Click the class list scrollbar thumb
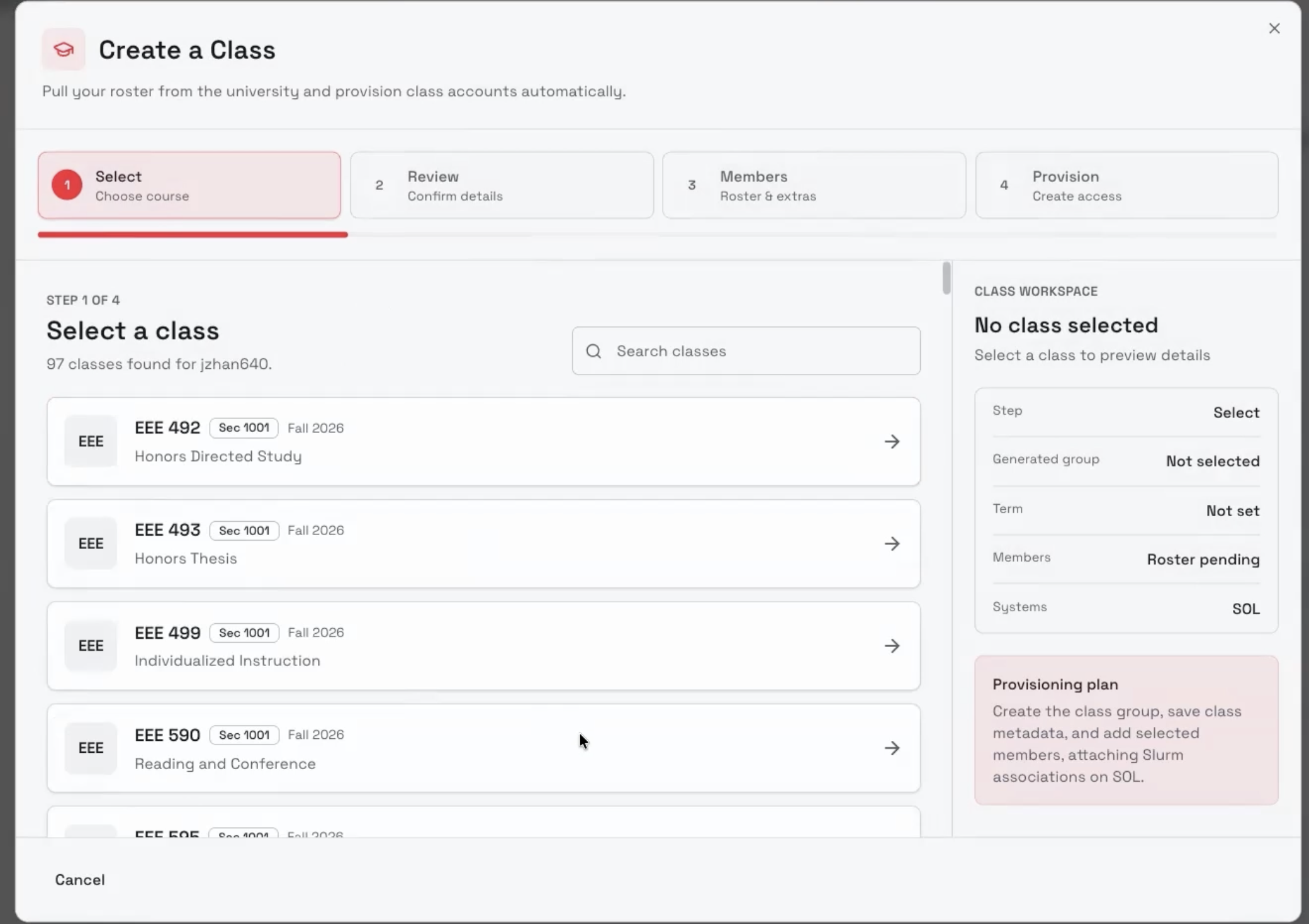 click(x=947, y=278)
